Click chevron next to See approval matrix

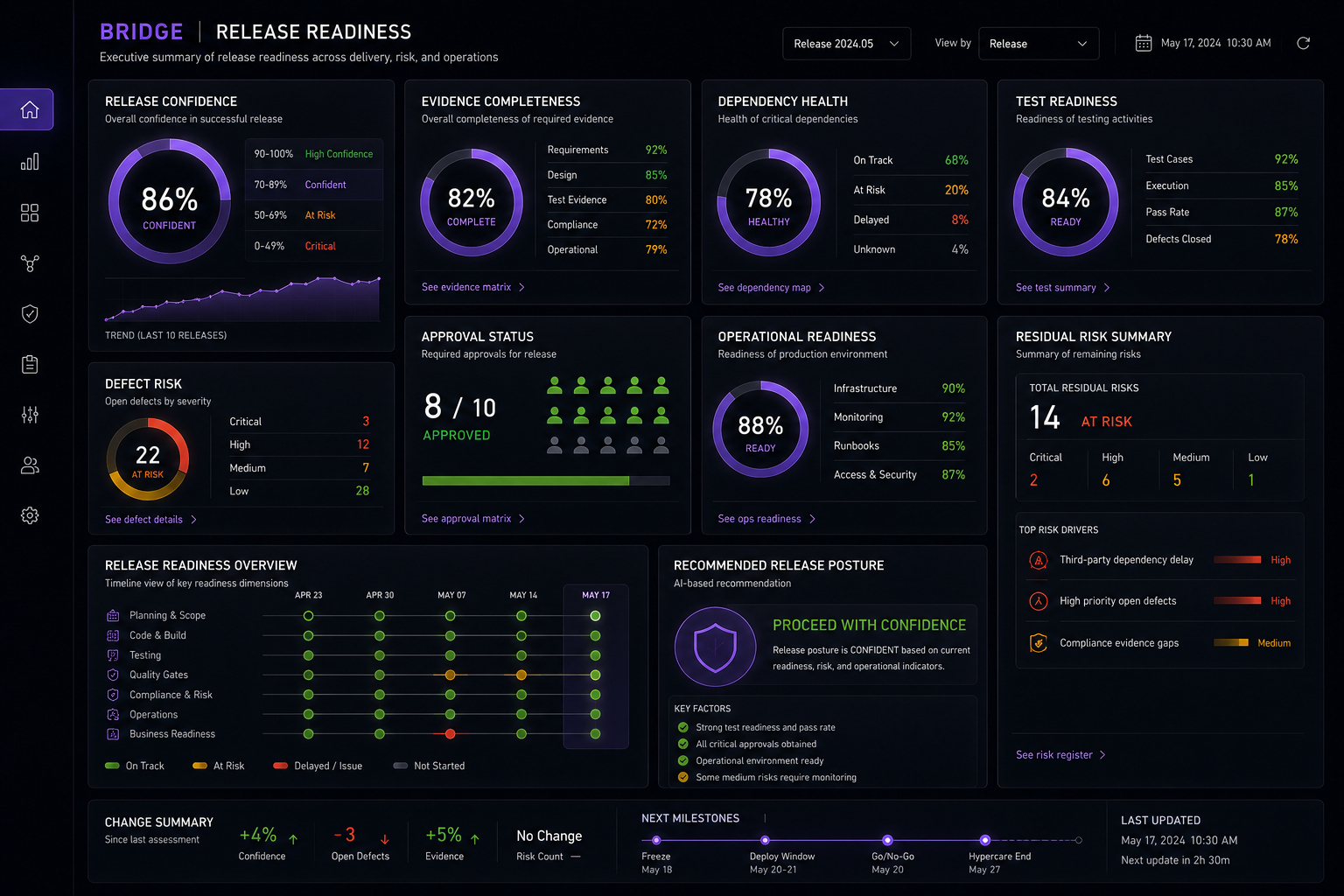pyautogui.click(x=521, y=519)
